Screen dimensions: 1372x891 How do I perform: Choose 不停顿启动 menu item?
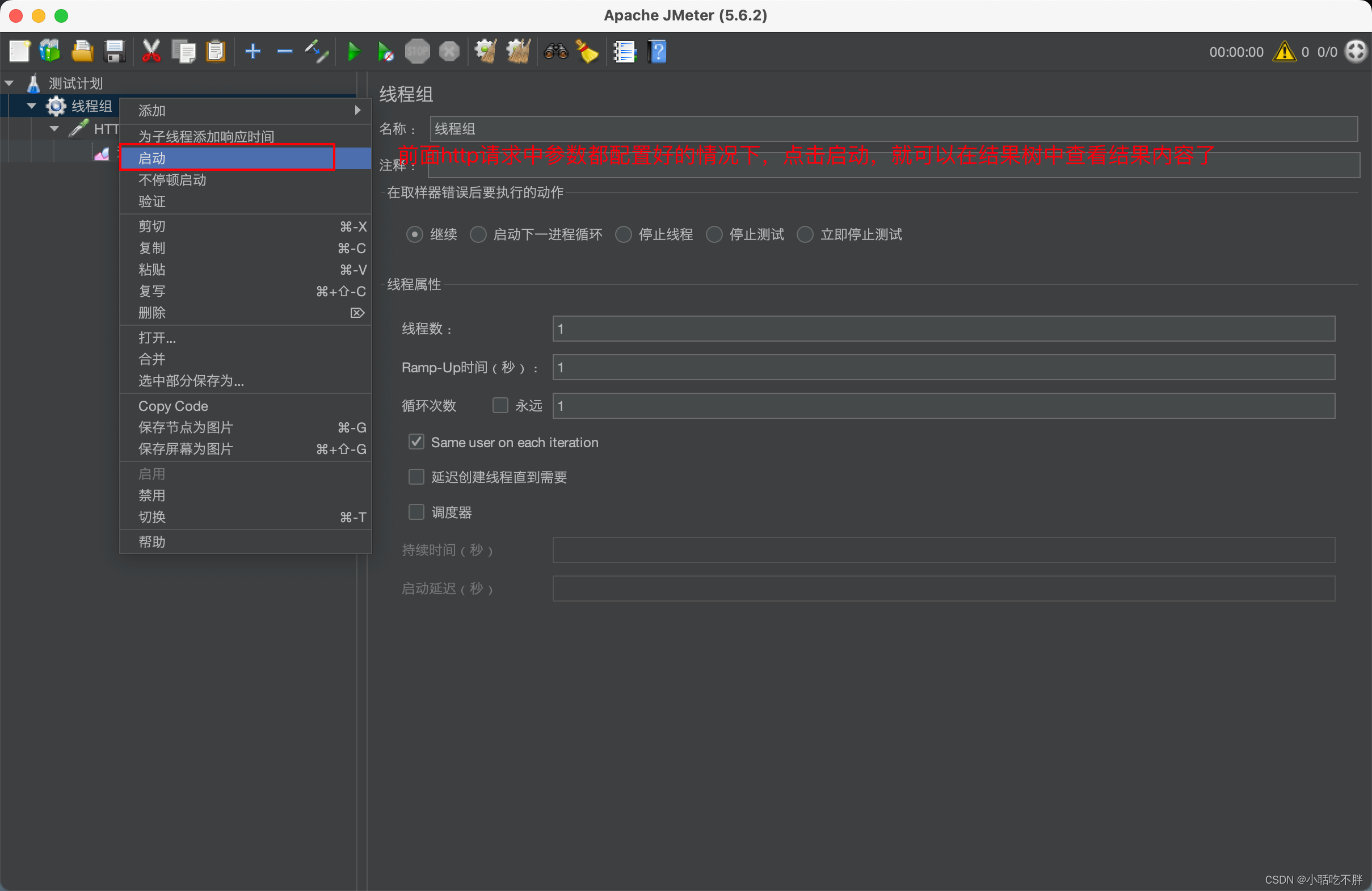245,180
